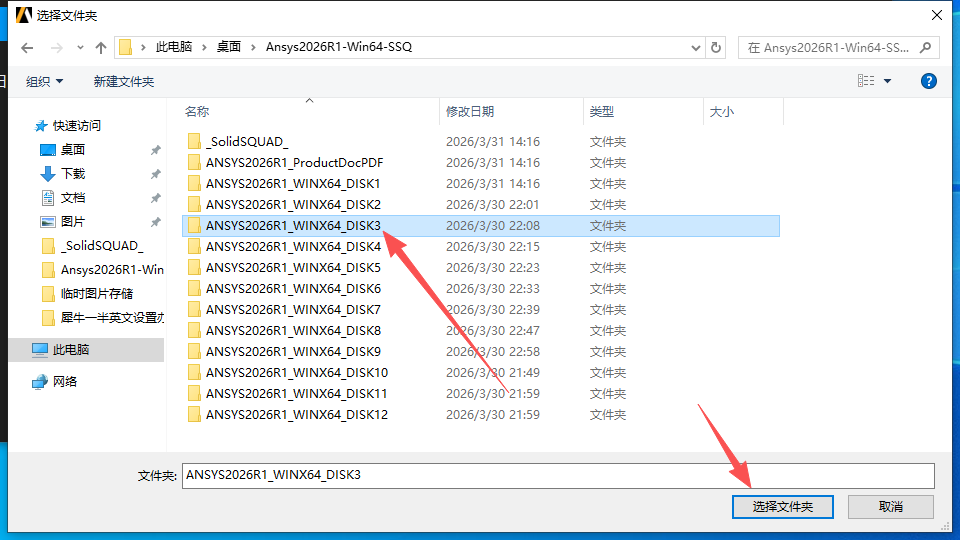960x540 pixels.
Task: Confirm with 选择文件夹 button
Action: (782, 507)
